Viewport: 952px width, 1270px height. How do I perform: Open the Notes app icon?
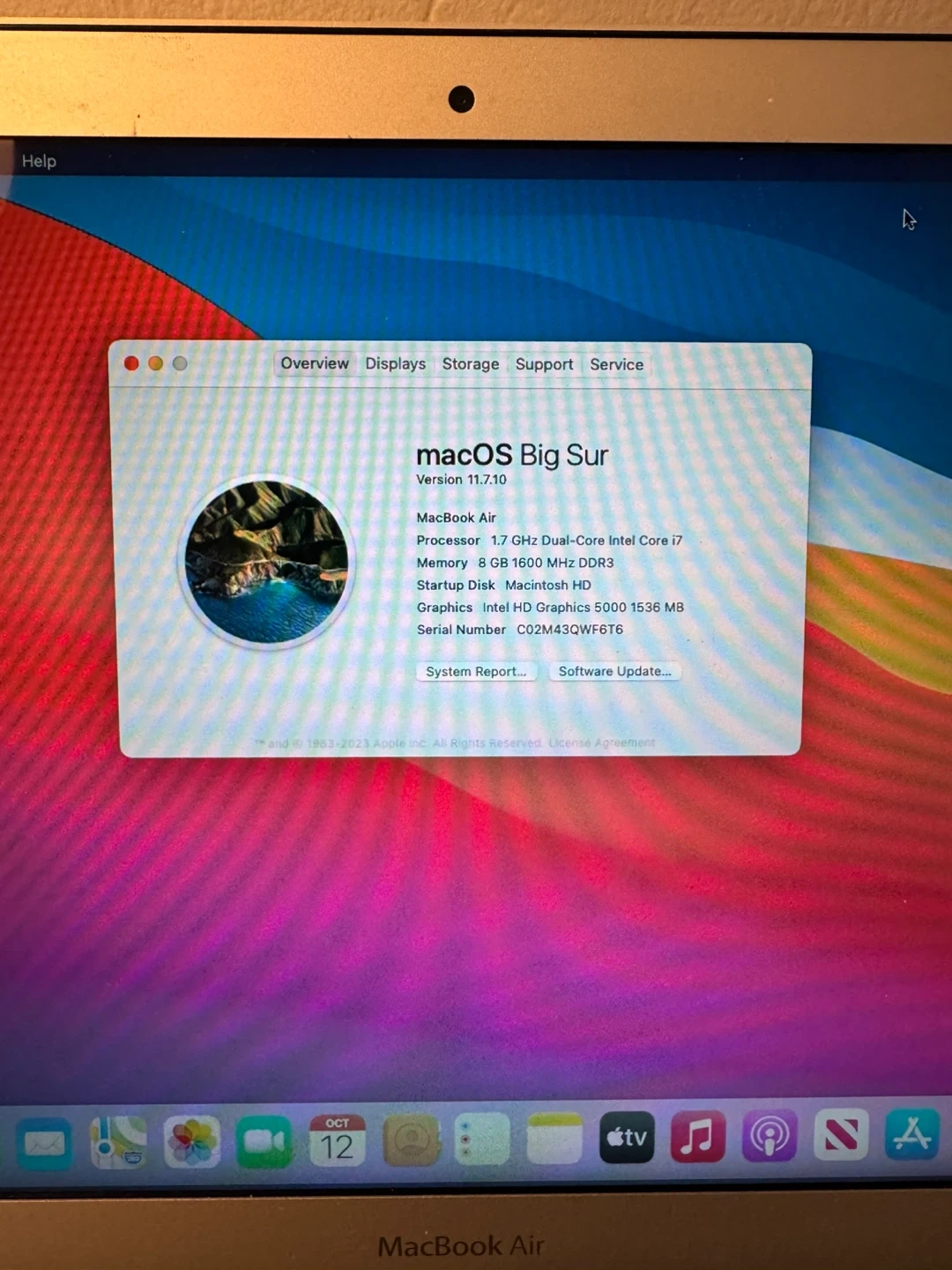(554, 1139)
